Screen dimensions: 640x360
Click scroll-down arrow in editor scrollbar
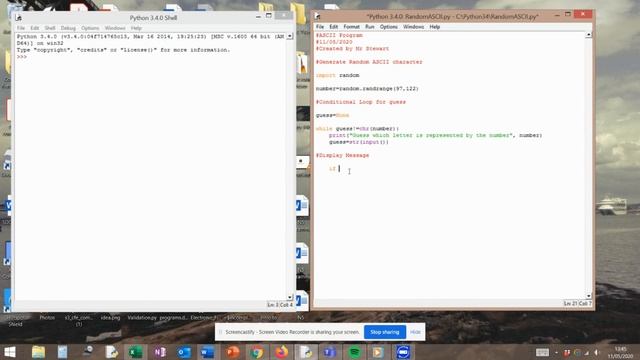pyautogui.click(x=589, y=296)
